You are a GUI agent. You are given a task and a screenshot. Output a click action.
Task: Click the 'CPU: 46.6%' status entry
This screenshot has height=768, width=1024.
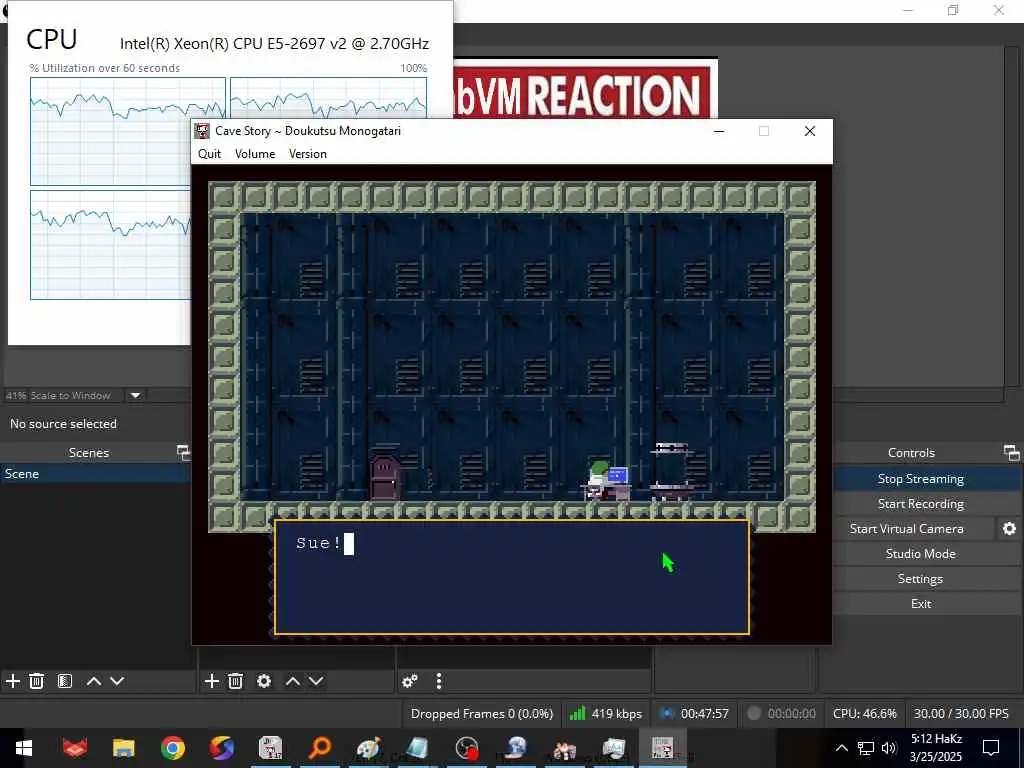(864, 713)
